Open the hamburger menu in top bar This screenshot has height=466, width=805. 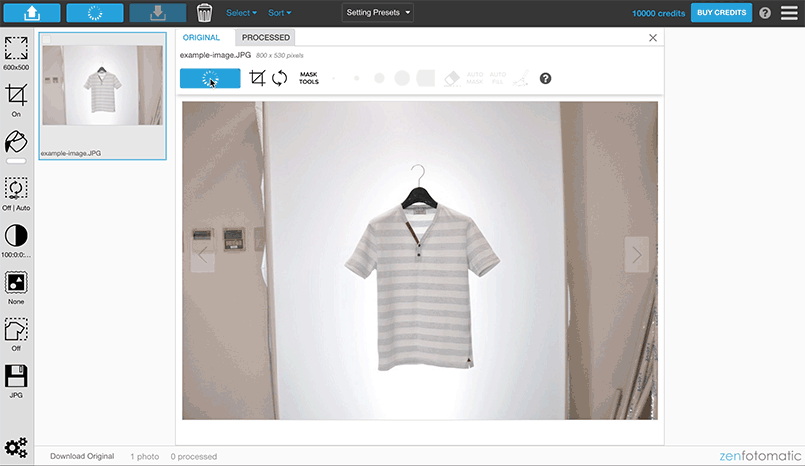[x=790, y=13]
